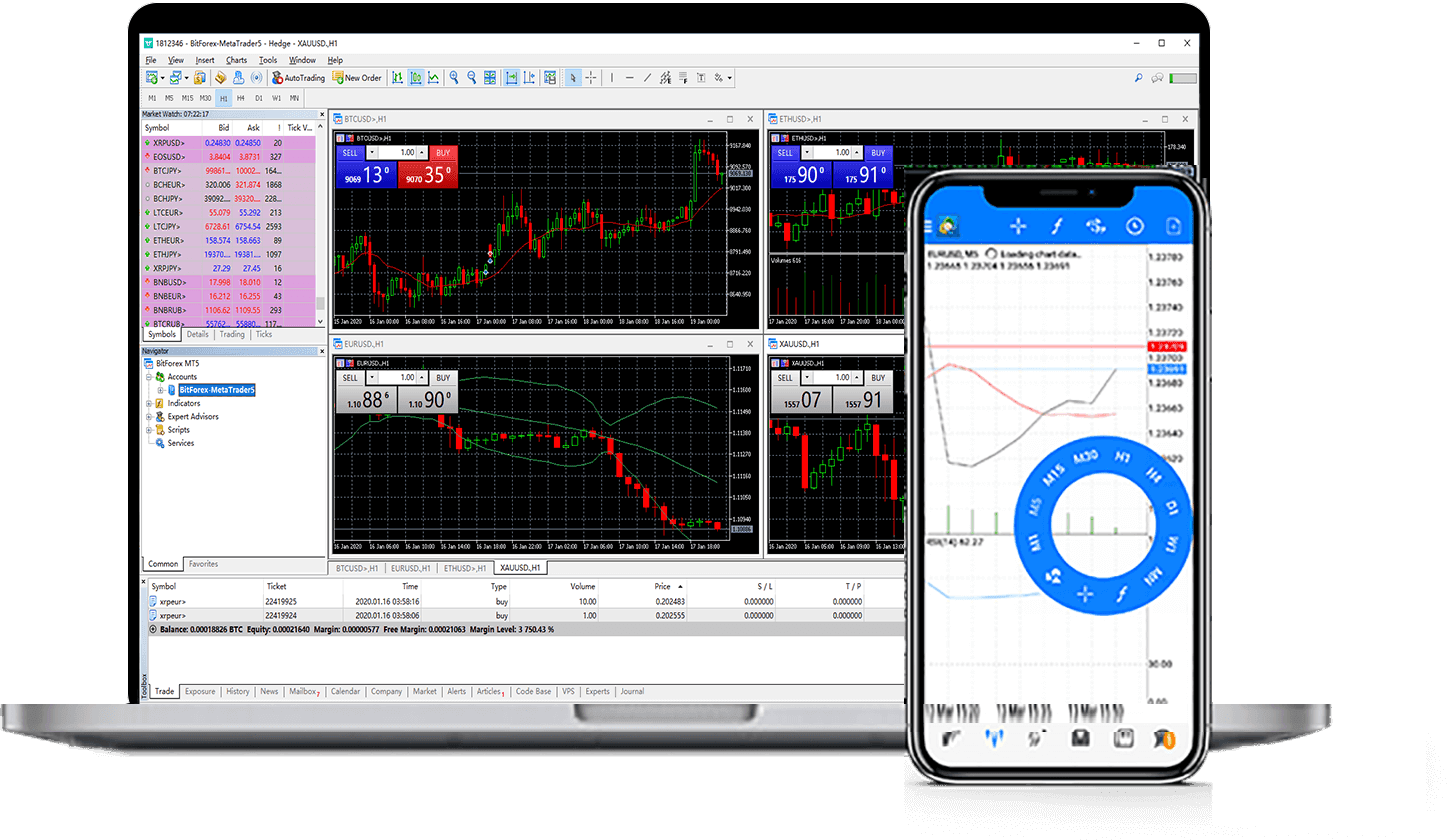Viewport: 1450px width, 840px height.
Task: Switch the chart to bar chart type
Action: tap(397, 77)
